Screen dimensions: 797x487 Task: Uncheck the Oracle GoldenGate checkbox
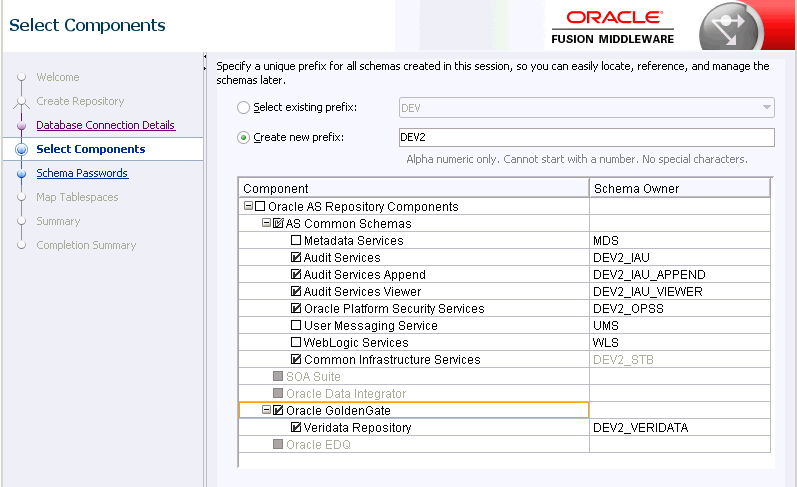pyautogui.click(x=278, y=410)
